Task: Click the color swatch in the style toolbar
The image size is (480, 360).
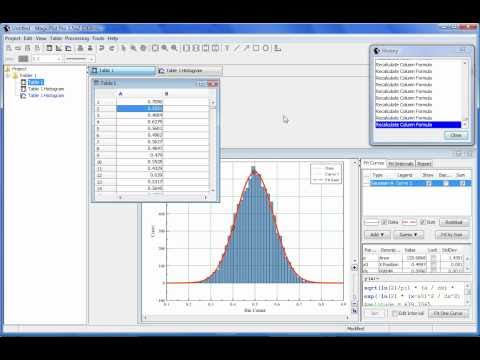Action: [x=23, y=59]
